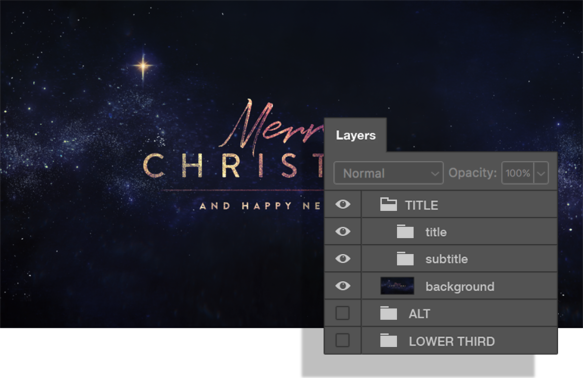Click the subtitle subfolder icon
The image size is (583, 378).
(405, 259)
